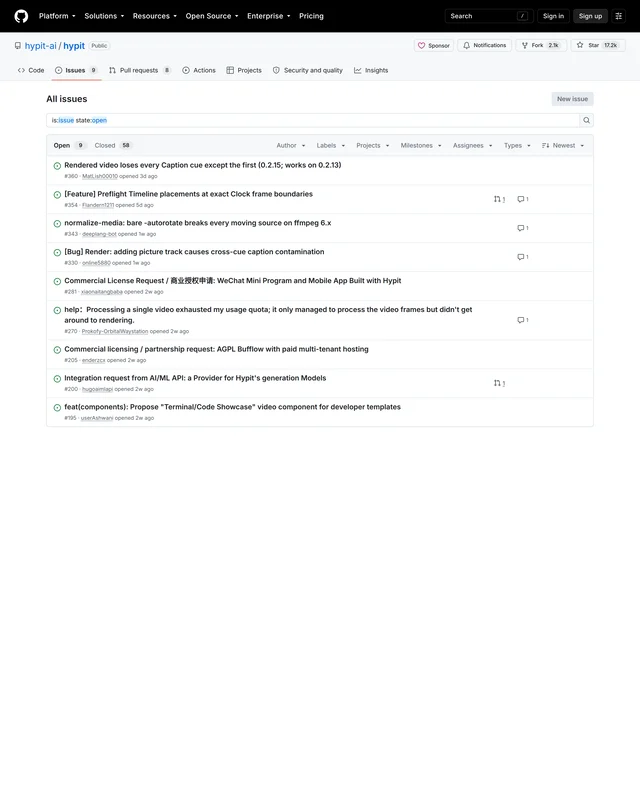Switch to the Code tab

point(31,70)
